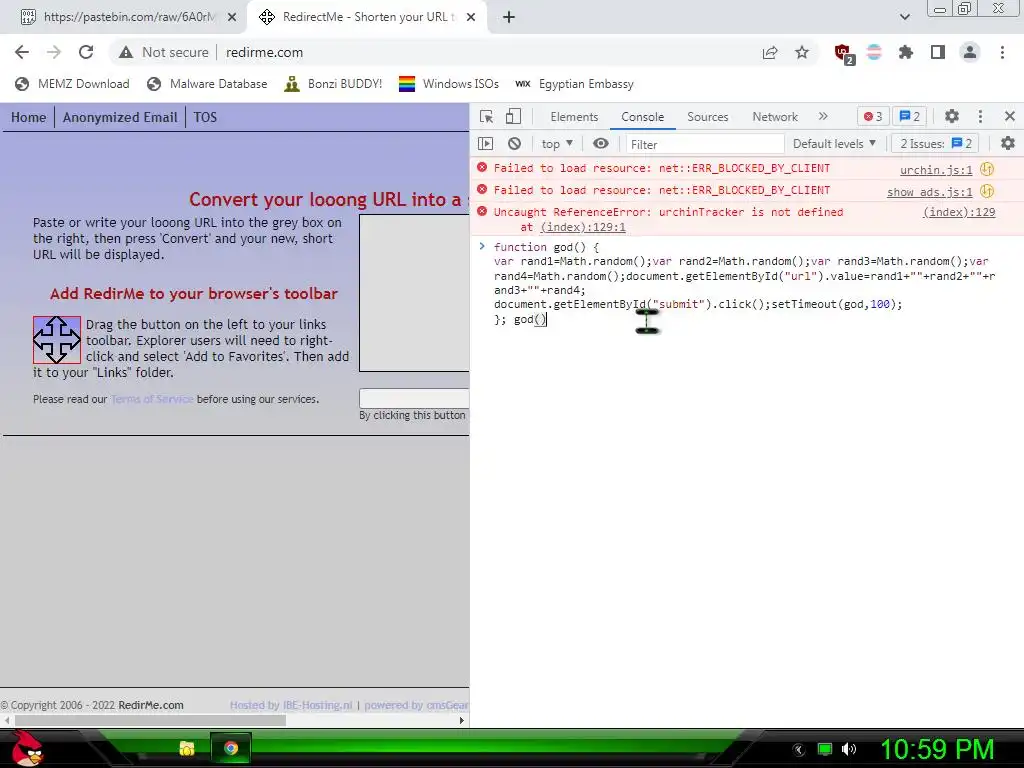This screenshot has width=1024, height=768.
Task: Open DevTools customize three-dot menu
Action: coord(980,116)
